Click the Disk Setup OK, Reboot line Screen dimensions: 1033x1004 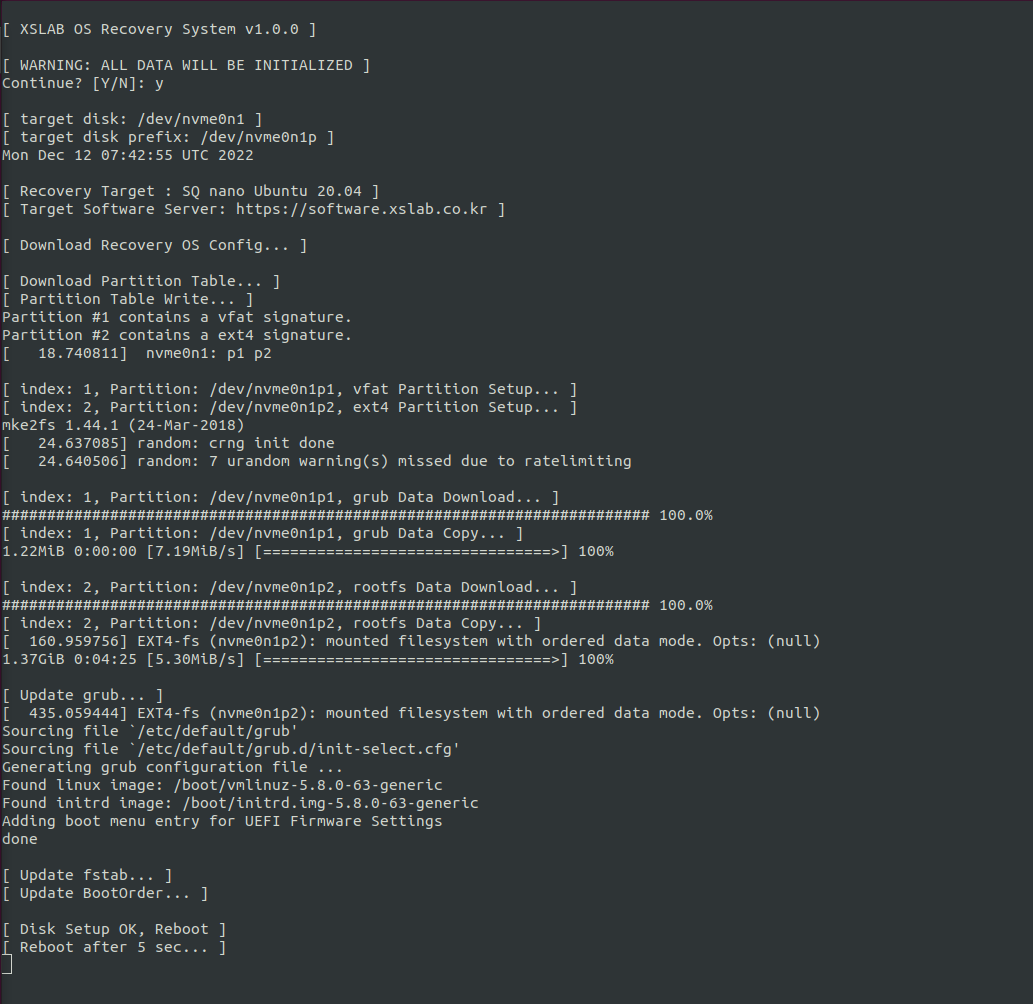[114, 929]
